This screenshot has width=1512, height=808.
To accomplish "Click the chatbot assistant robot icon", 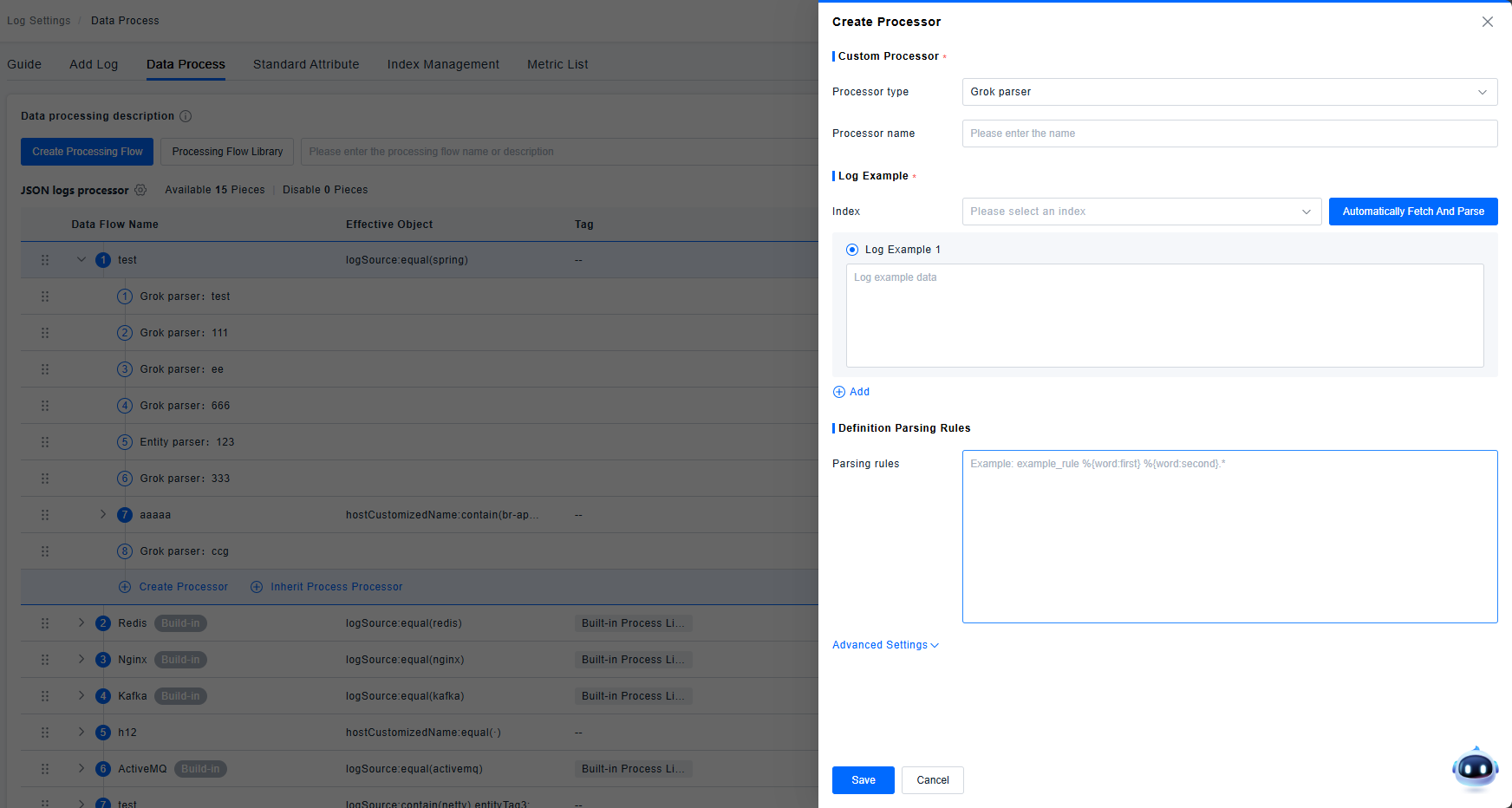I will (1475, 768).
